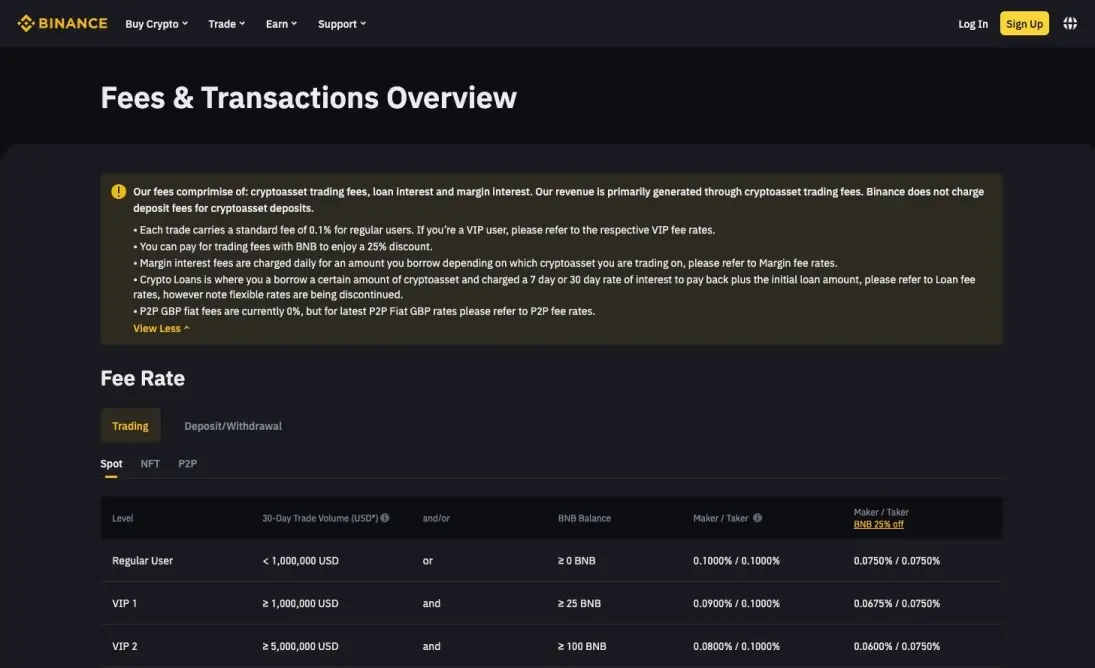Click the '≥ 1,000,000 USD' volume cell
Image resolution: width=1095 pixels, height=668 pixels.
300,603
